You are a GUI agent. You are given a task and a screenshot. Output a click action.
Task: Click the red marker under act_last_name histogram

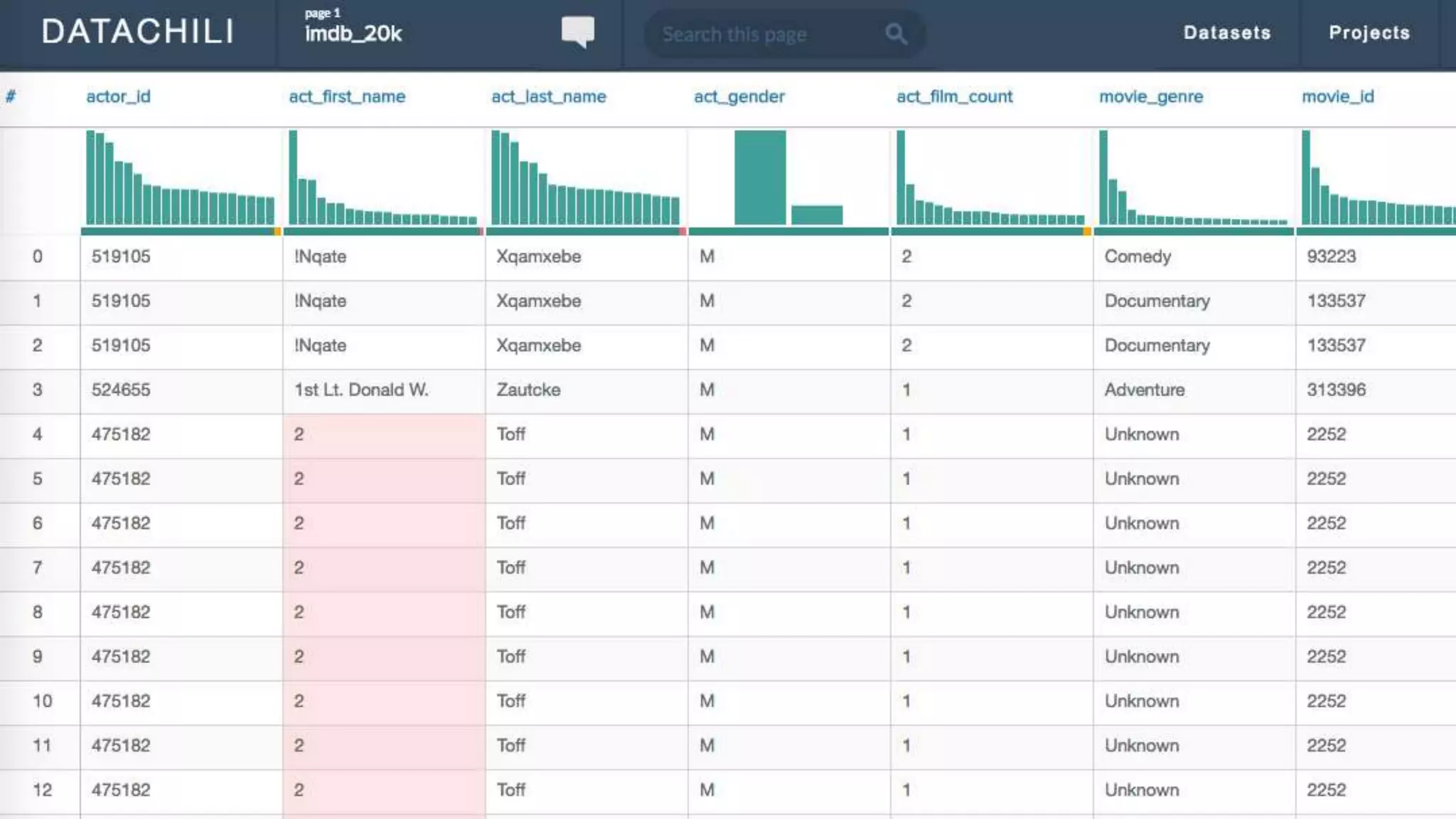pyautogui.click(x=682, y=231)
